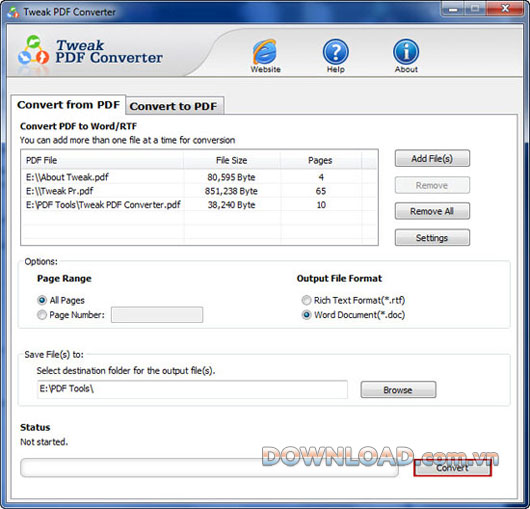
Task: Open the Settings button
Action: (432, 238)
